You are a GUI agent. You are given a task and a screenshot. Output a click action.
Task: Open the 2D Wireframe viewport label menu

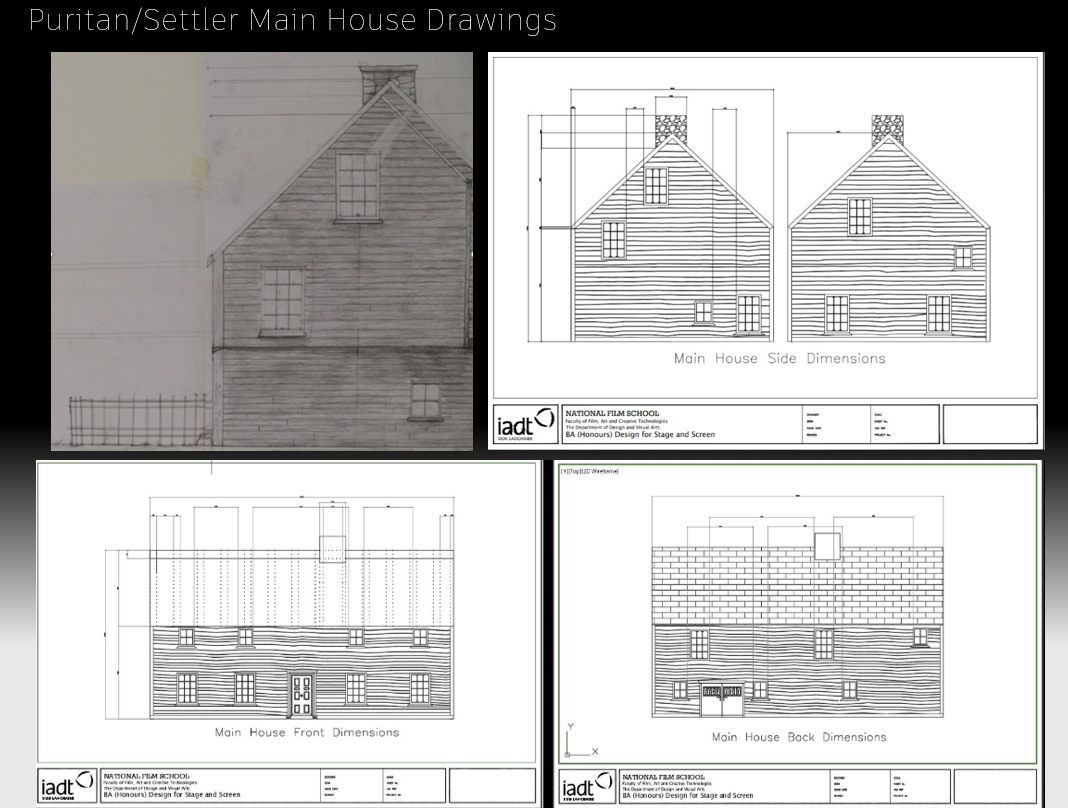pos(589,471)
